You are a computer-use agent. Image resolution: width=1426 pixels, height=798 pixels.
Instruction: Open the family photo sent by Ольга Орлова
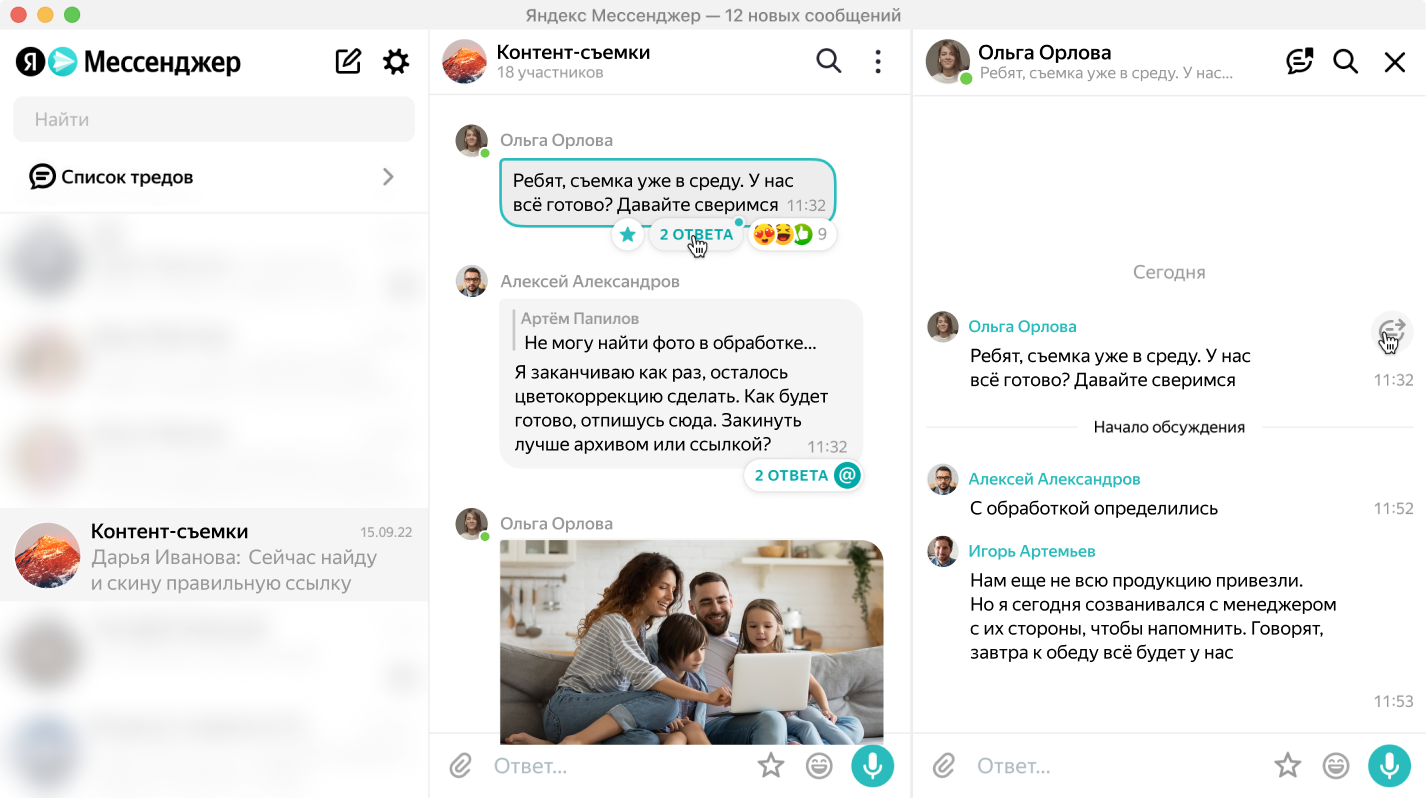691,641
